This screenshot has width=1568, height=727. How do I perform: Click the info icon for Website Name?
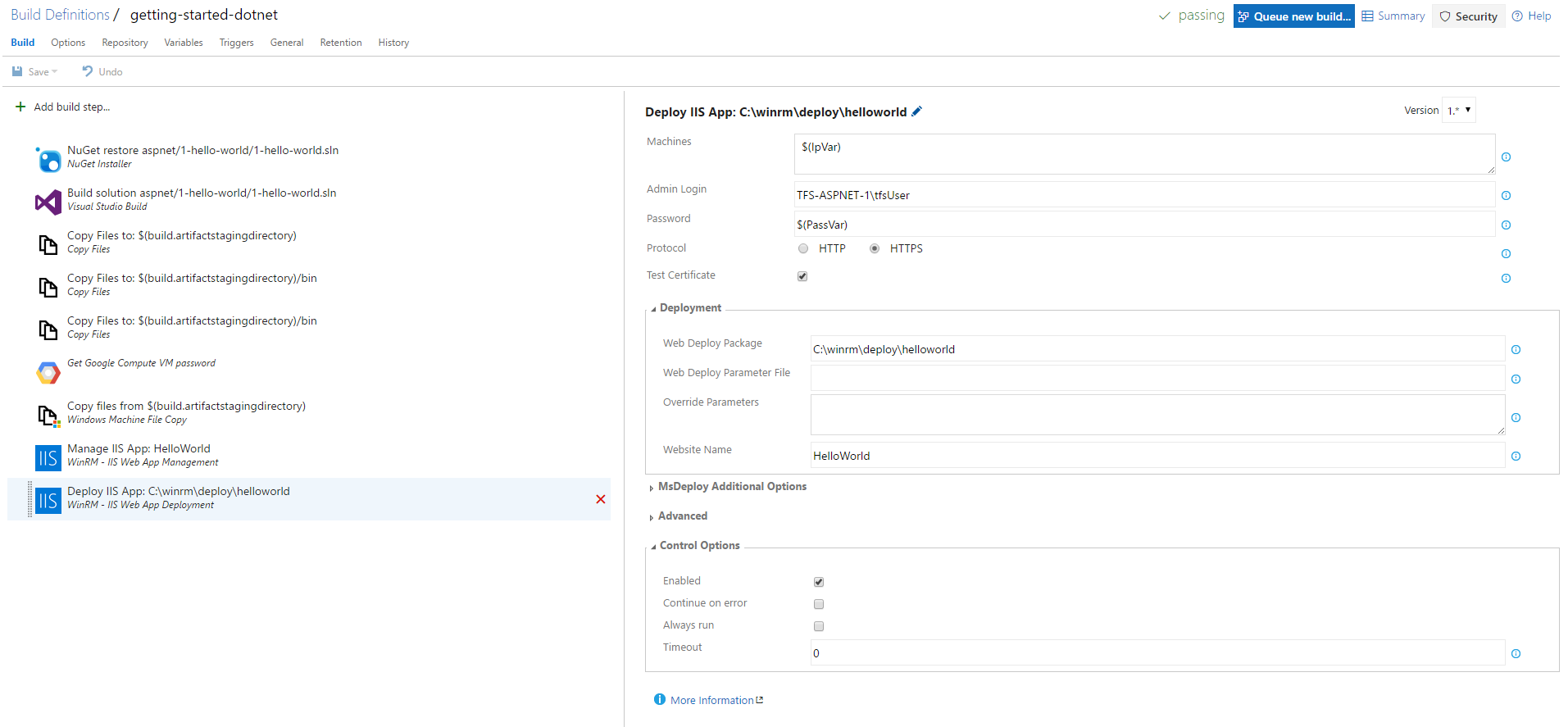1516,457
